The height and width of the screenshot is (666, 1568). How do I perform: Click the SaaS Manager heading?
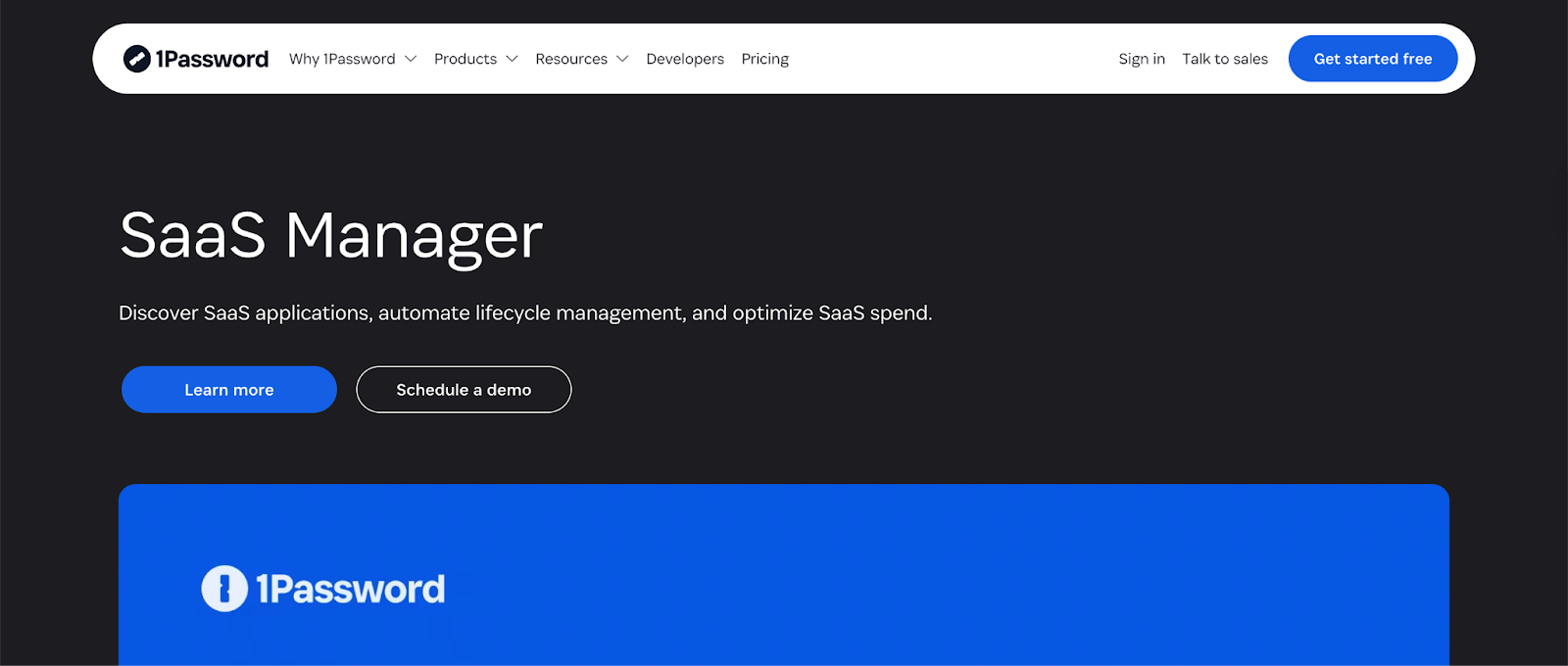pyautogui.click(x=331, y=236)
